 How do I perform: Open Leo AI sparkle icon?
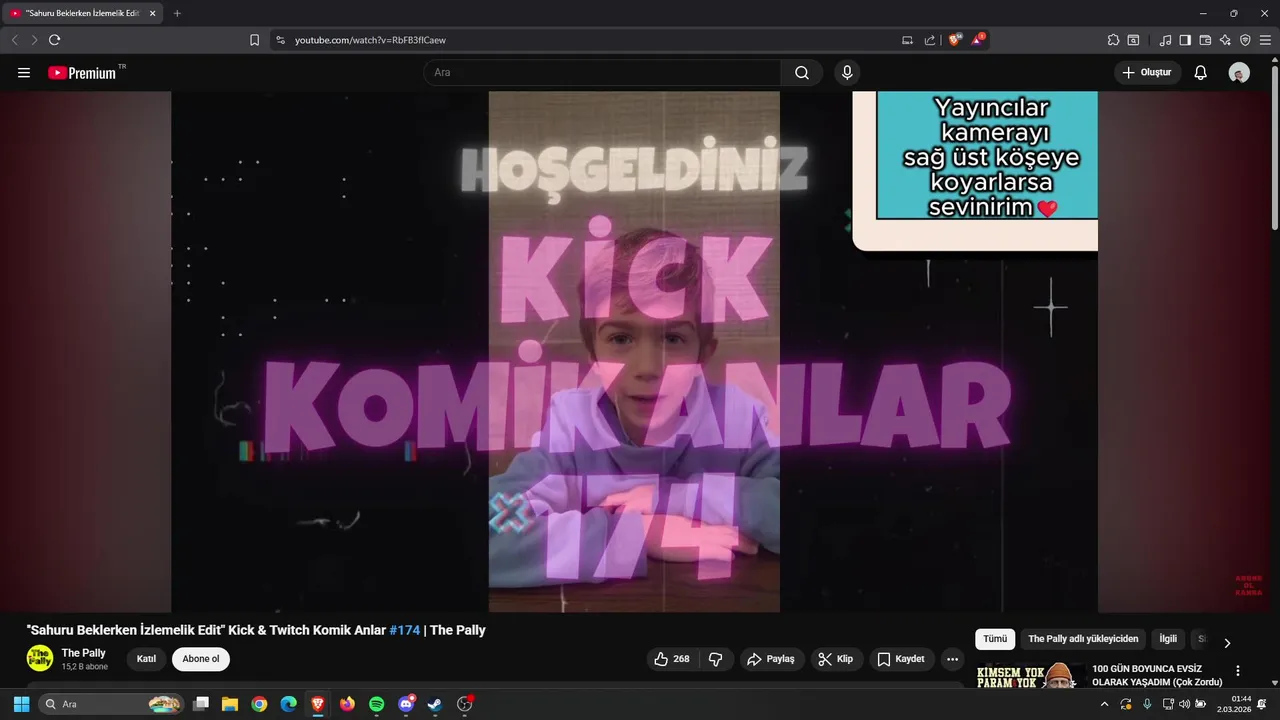pos(1225,40)
